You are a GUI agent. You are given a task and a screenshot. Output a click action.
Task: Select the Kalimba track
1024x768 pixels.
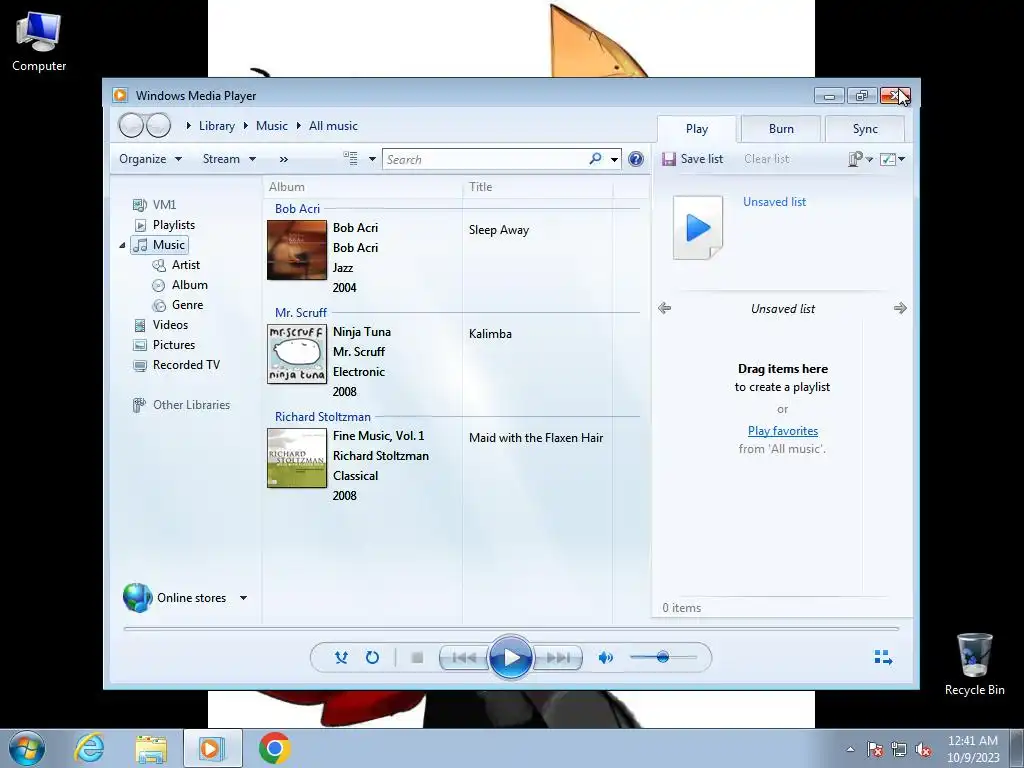click(x=490, y=334)
